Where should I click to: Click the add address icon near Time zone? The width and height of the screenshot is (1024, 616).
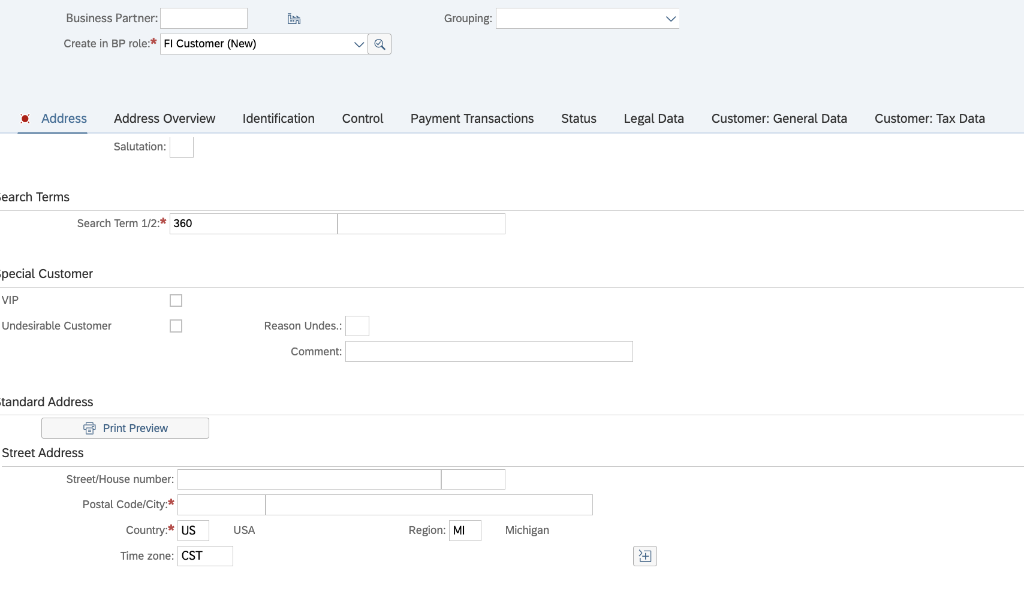(644, 555)
